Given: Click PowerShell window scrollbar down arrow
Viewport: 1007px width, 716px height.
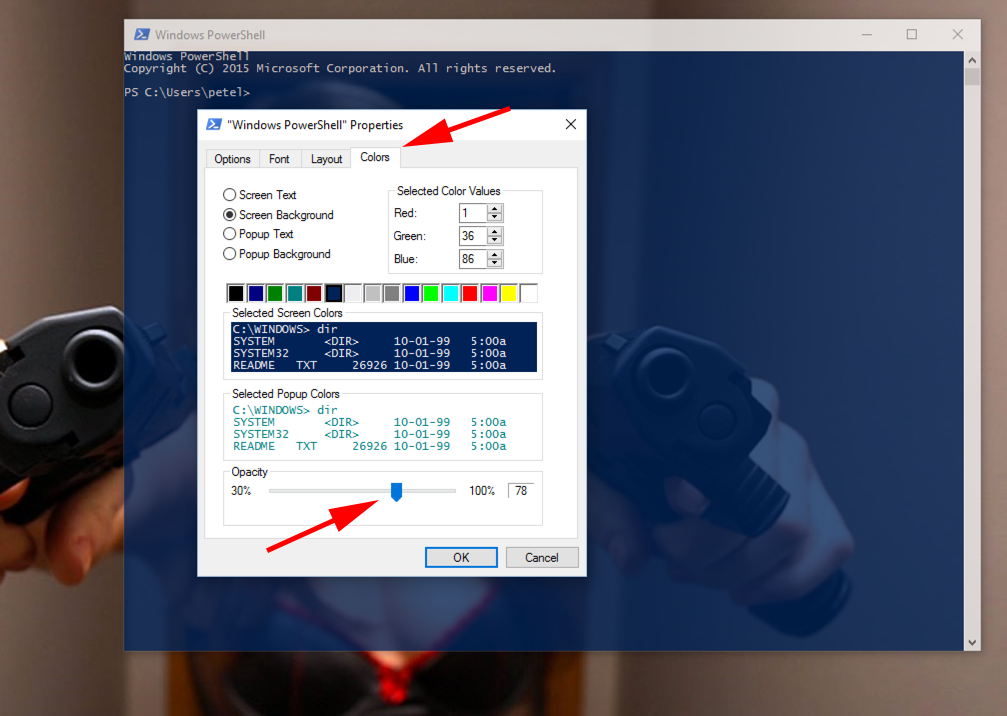Looking at the screenshot, I should click(x=972, y=642).
